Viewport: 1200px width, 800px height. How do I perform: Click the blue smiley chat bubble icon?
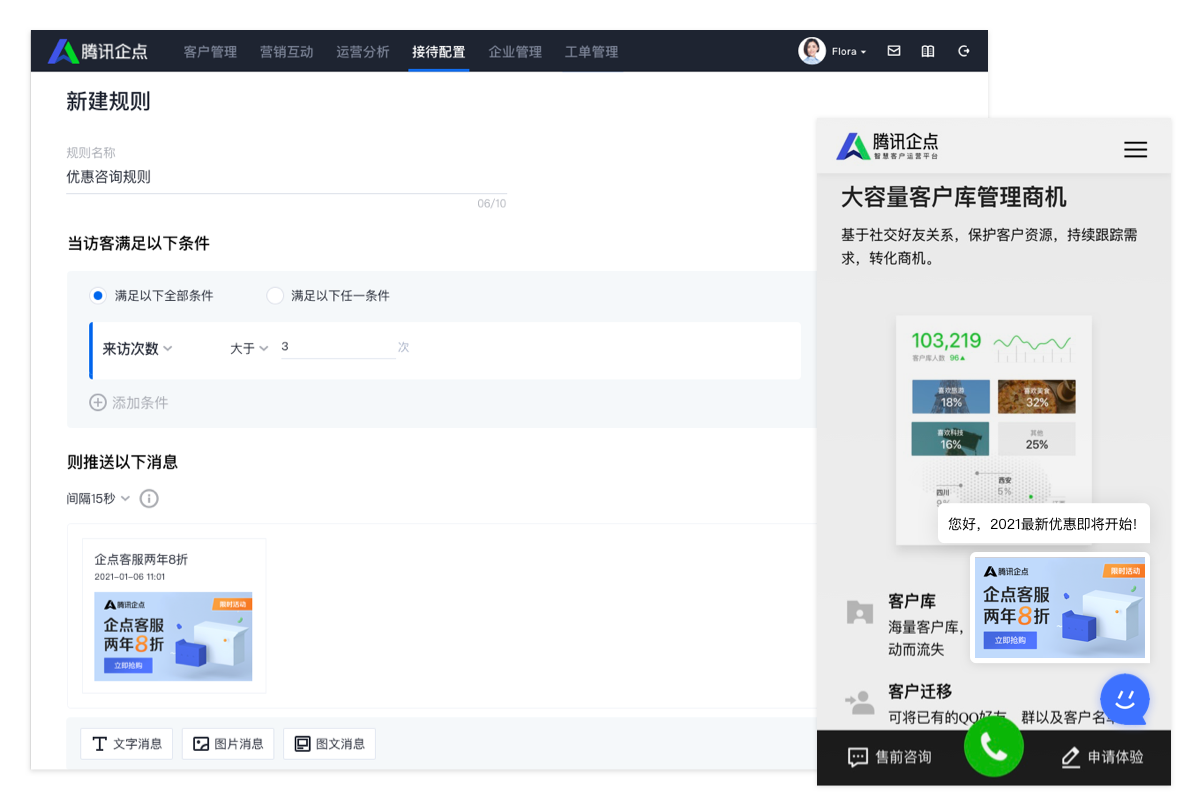[x=1125, y=699]
